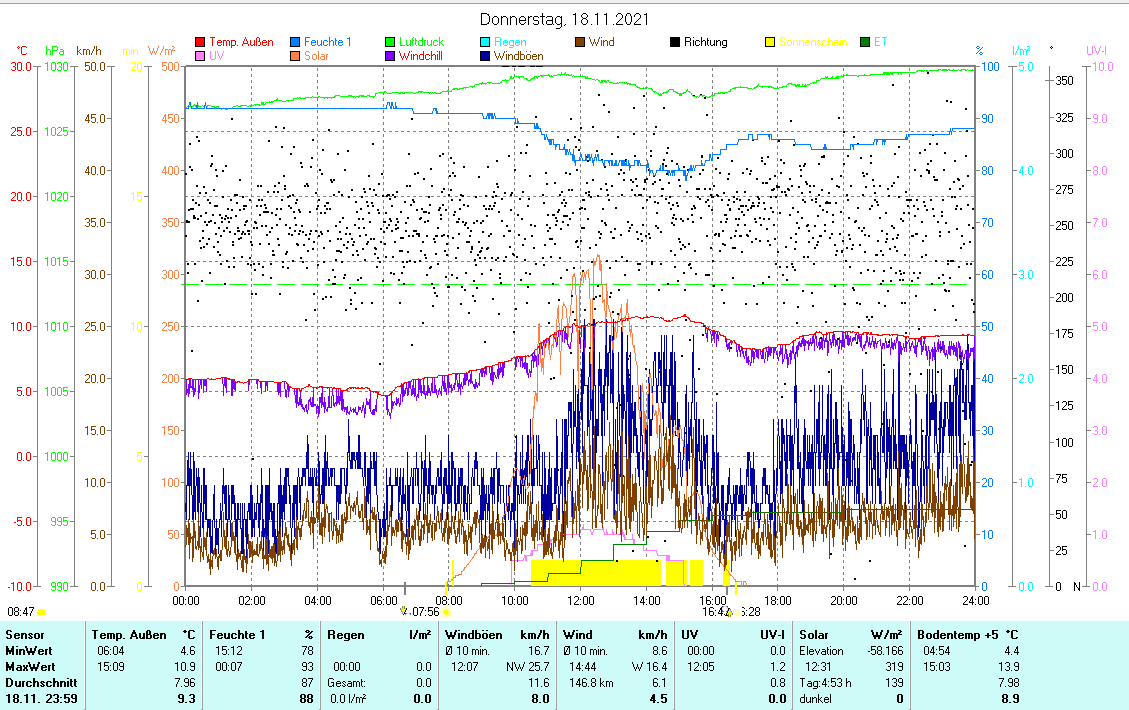
Task: Click the blue Feuchte 1 legend square
Action: tap(295, 43)
